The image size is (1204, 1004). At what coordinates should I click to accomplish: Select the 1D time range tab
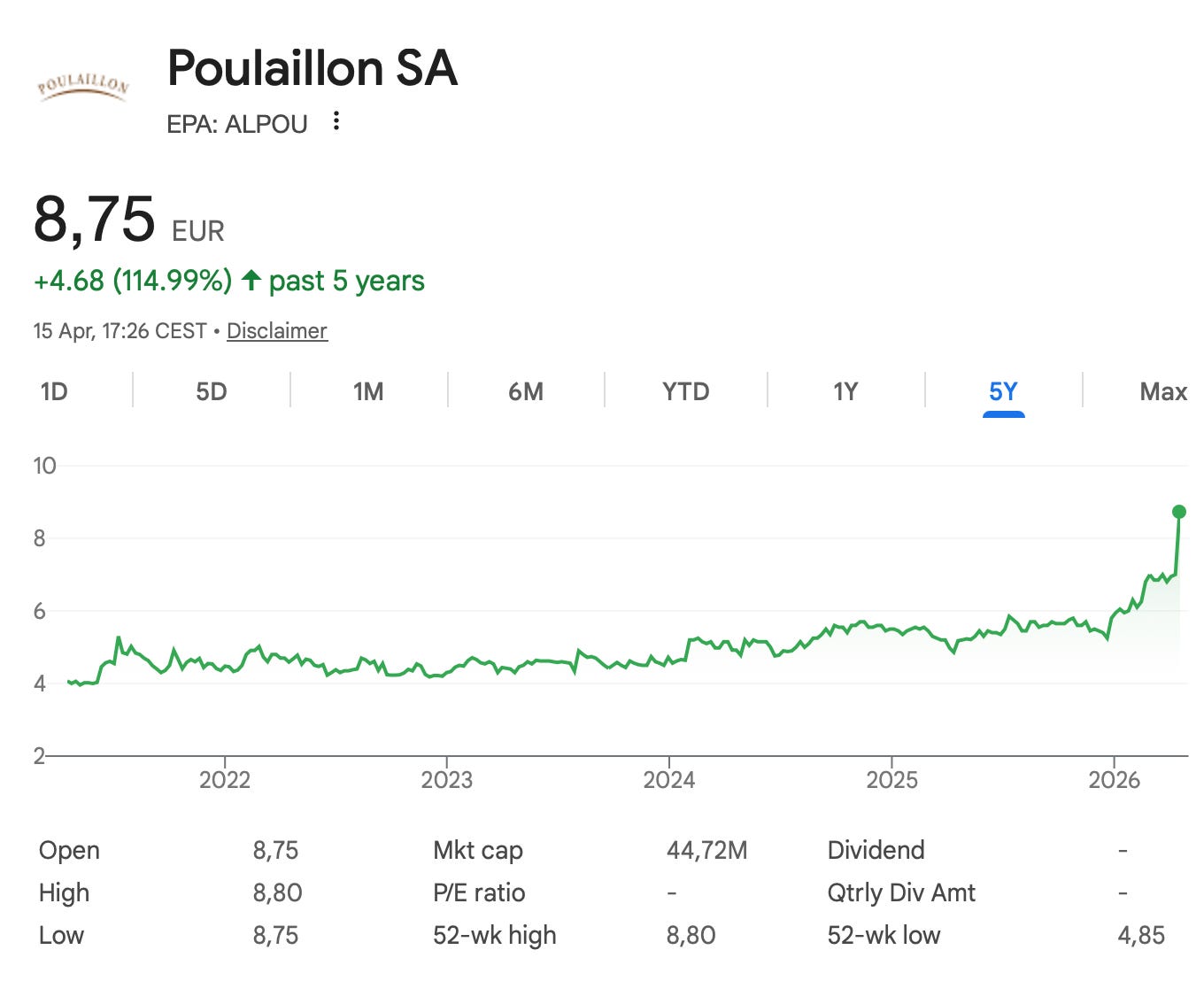(x=54, y=391)
